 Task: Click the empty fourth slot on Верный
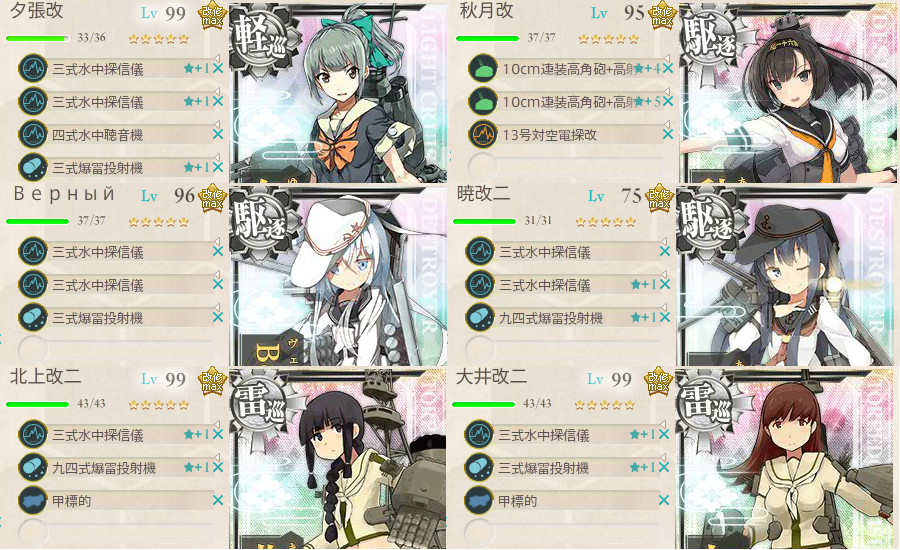coord(119,349)
